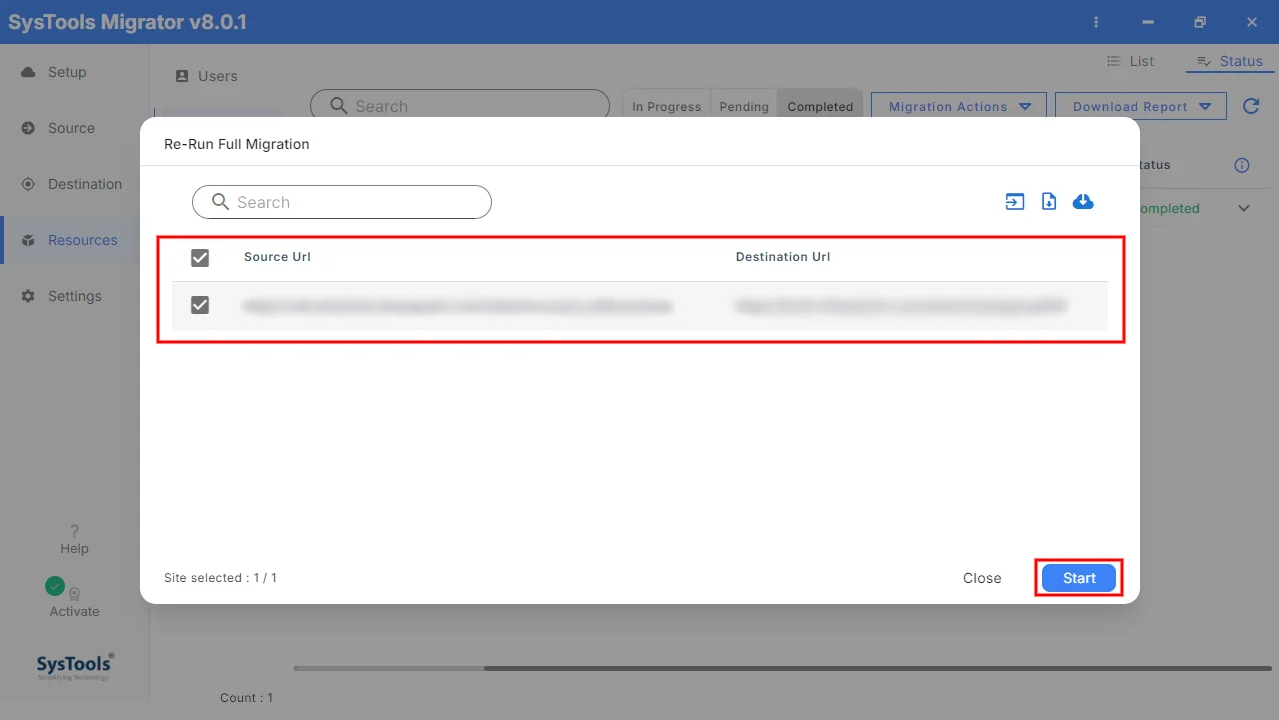Toggle the select-all checkbox in the header row
This screenshot has width=1279, height=720.
click(x=200, y=258)
